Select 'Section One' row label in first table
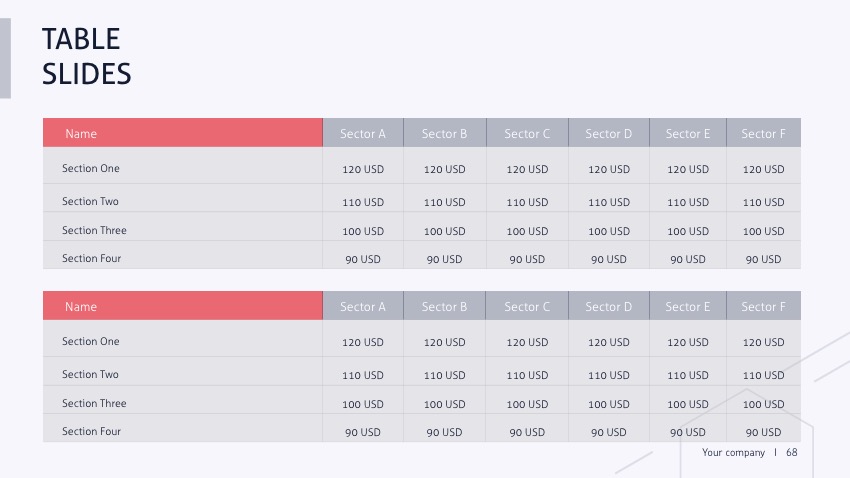 point(91,169)
